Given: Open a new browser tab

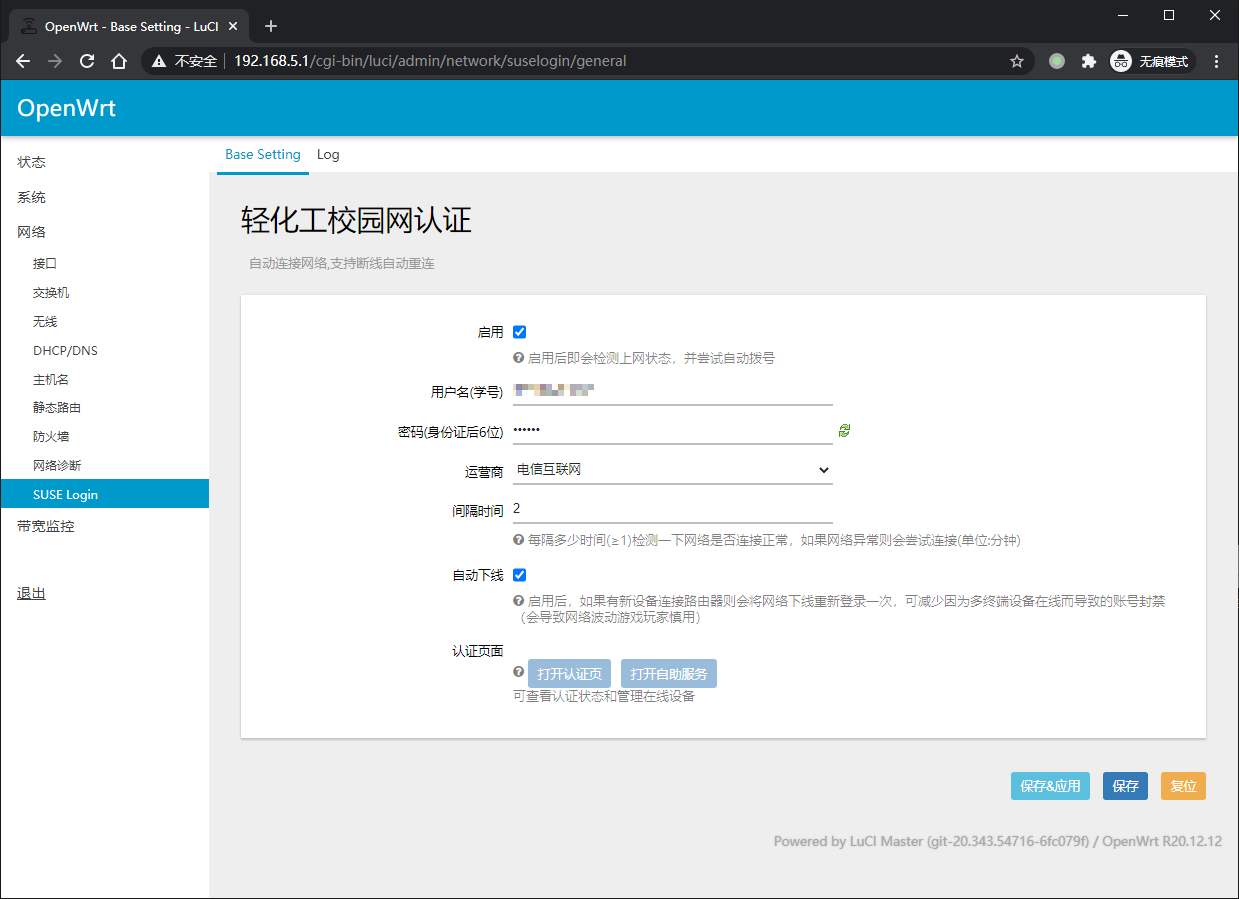Looking at the screenshot, I should [x=270, y=26].
